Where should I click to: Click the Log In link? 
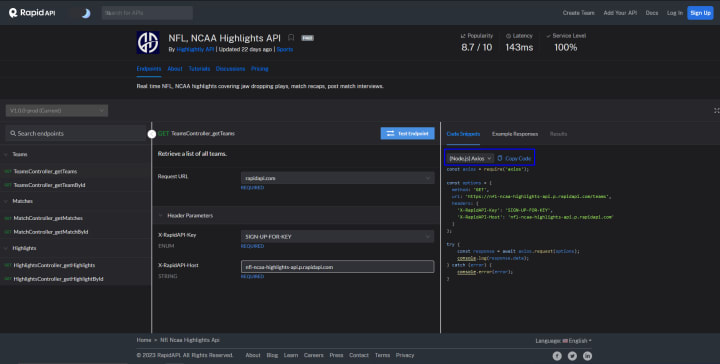pyautogui.click(x=675, y=13)
